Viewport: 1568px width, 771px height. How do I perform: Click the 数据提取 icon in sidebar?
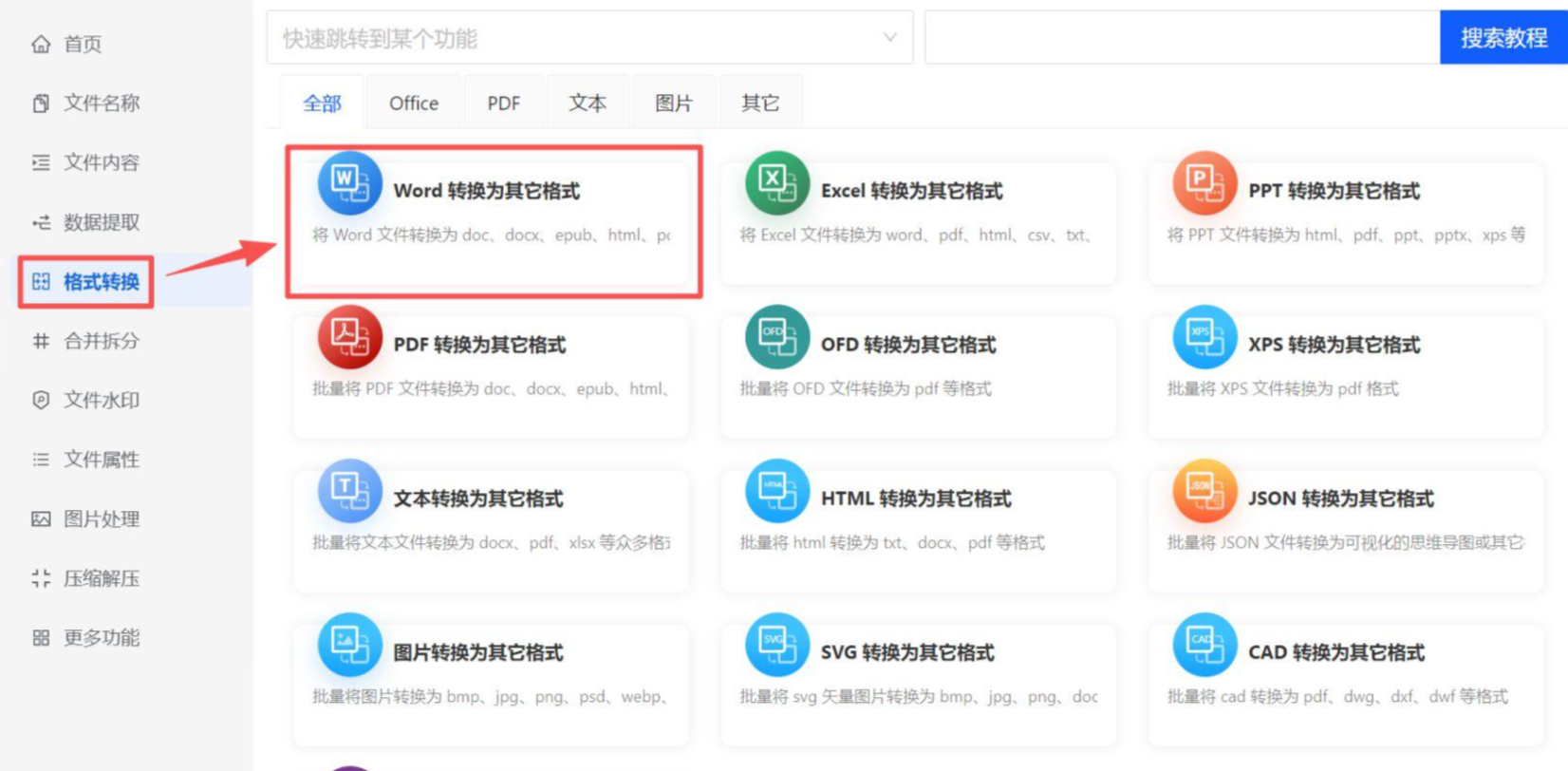tap(41, 222)
